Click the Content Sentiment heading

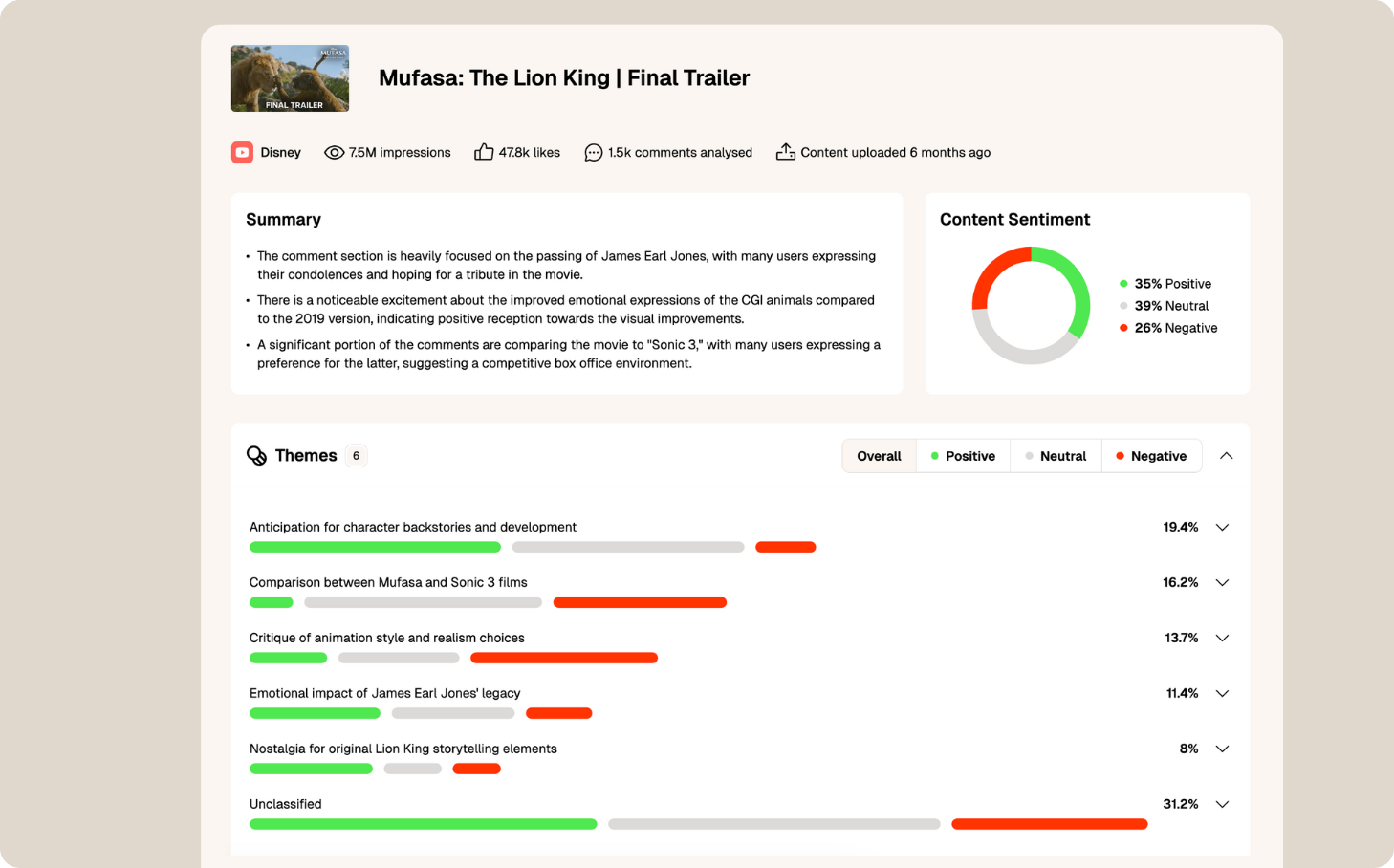click(1015, 220)
